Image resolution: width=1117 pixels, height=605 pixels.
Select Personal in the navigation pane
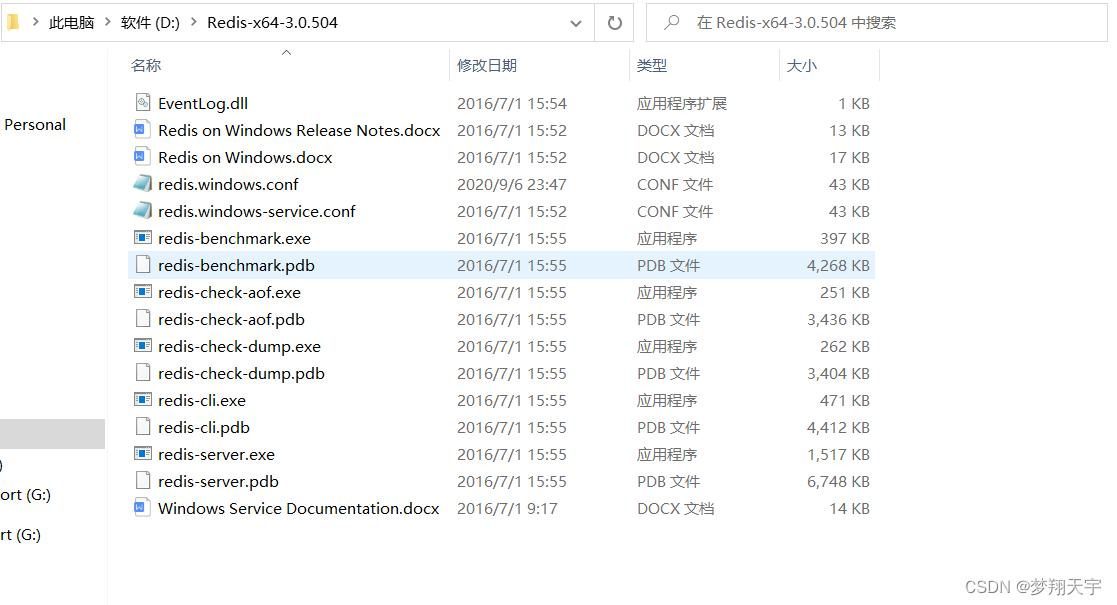(35, 125)
